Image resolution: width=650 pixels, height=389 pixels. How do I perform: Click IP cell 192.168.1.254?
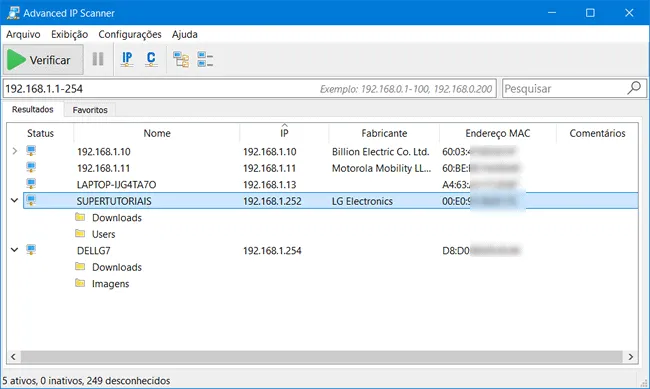pos(272,250)
